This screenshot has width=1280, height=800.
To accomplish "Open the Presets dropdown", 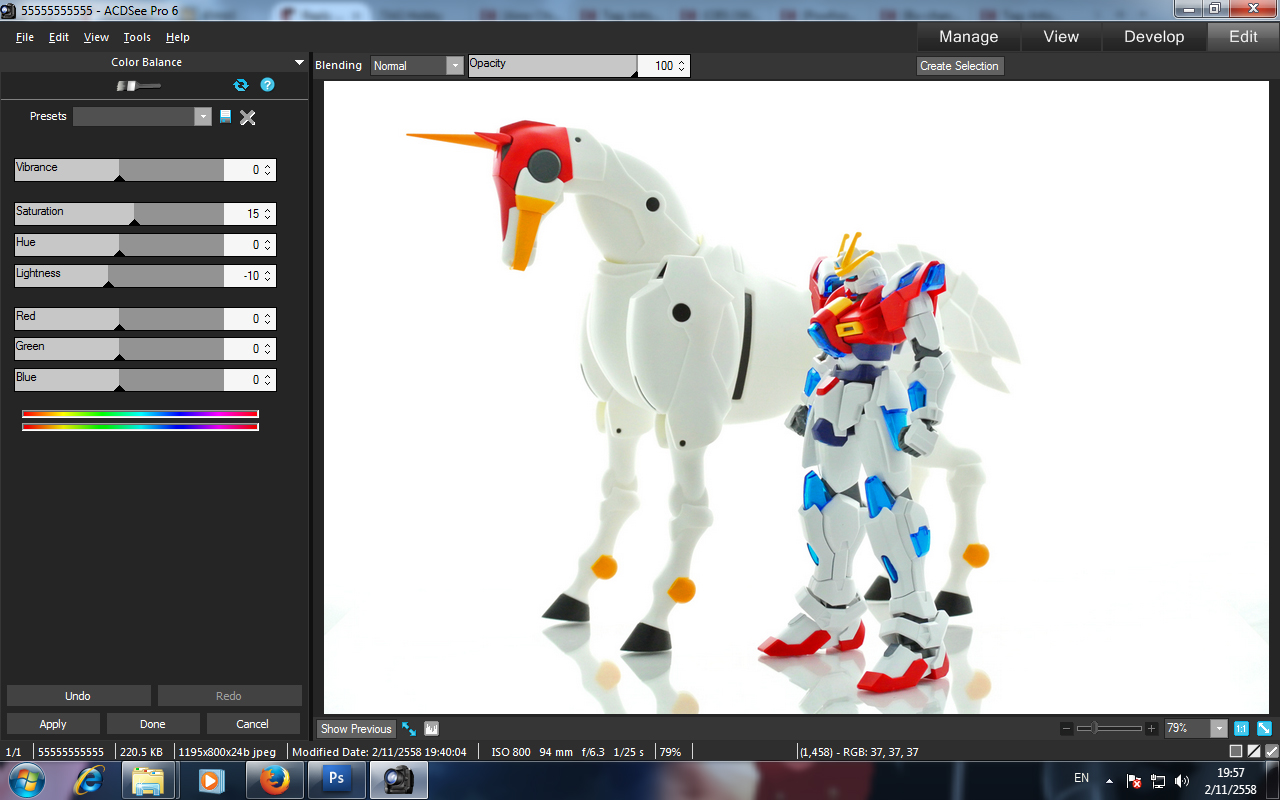I will coord(204,117).
